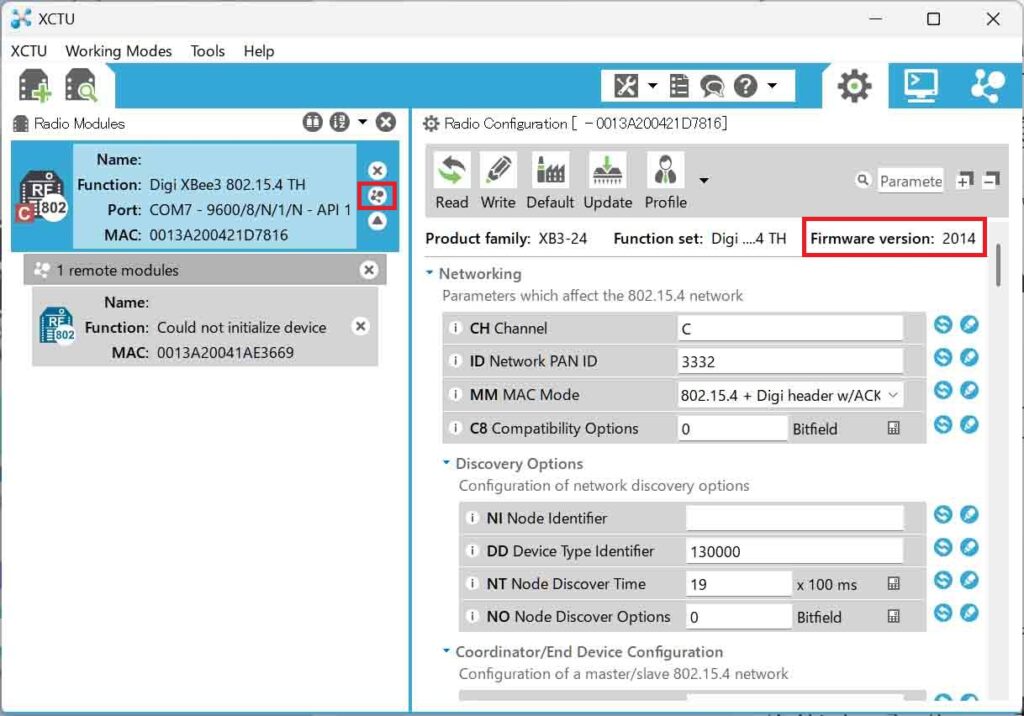Open the Radio Modules sort dropdown arrow
Viewport: 1024px width, 716px height.
click(x=362, y=122)
